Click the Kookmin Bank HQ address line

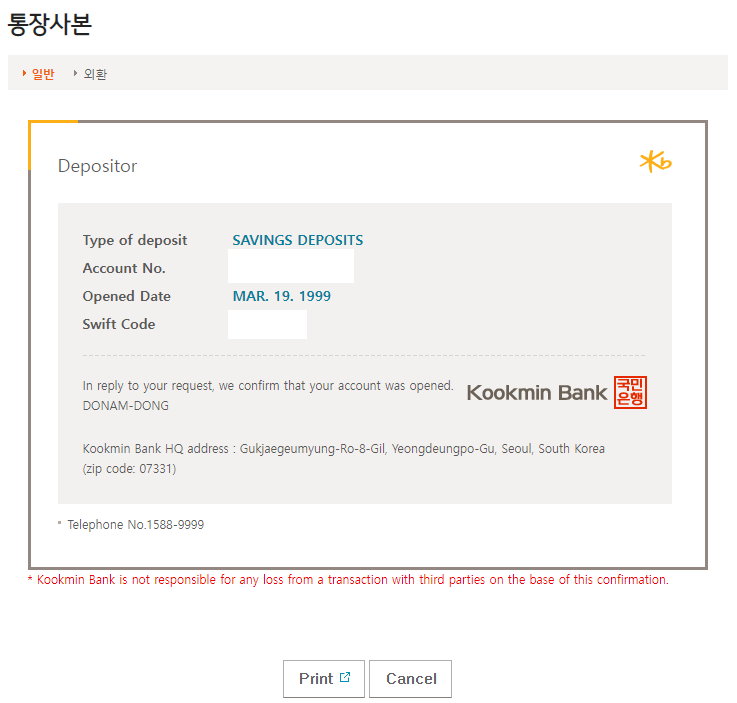(x=344, y=449)
